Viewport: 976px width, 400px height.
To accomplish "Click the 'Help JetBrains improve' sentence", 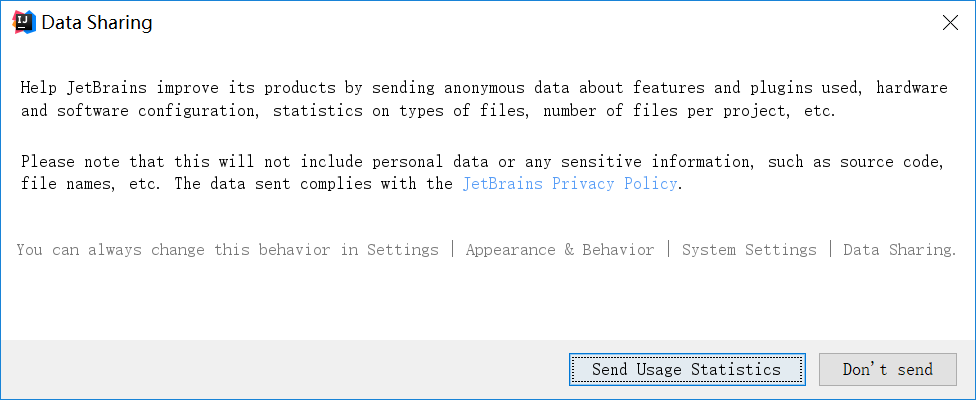I will tap(484, 100).
